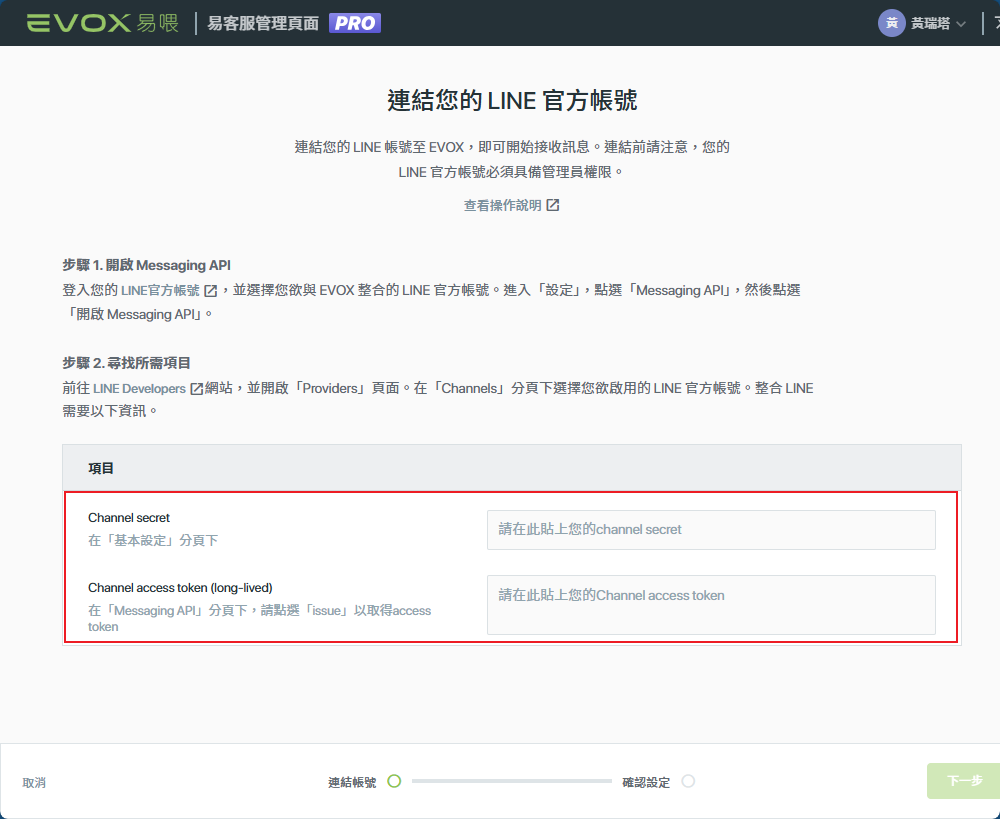Focus the Channel access token textarea
This screenshot has width=1000, height=819.
[711, 605]
